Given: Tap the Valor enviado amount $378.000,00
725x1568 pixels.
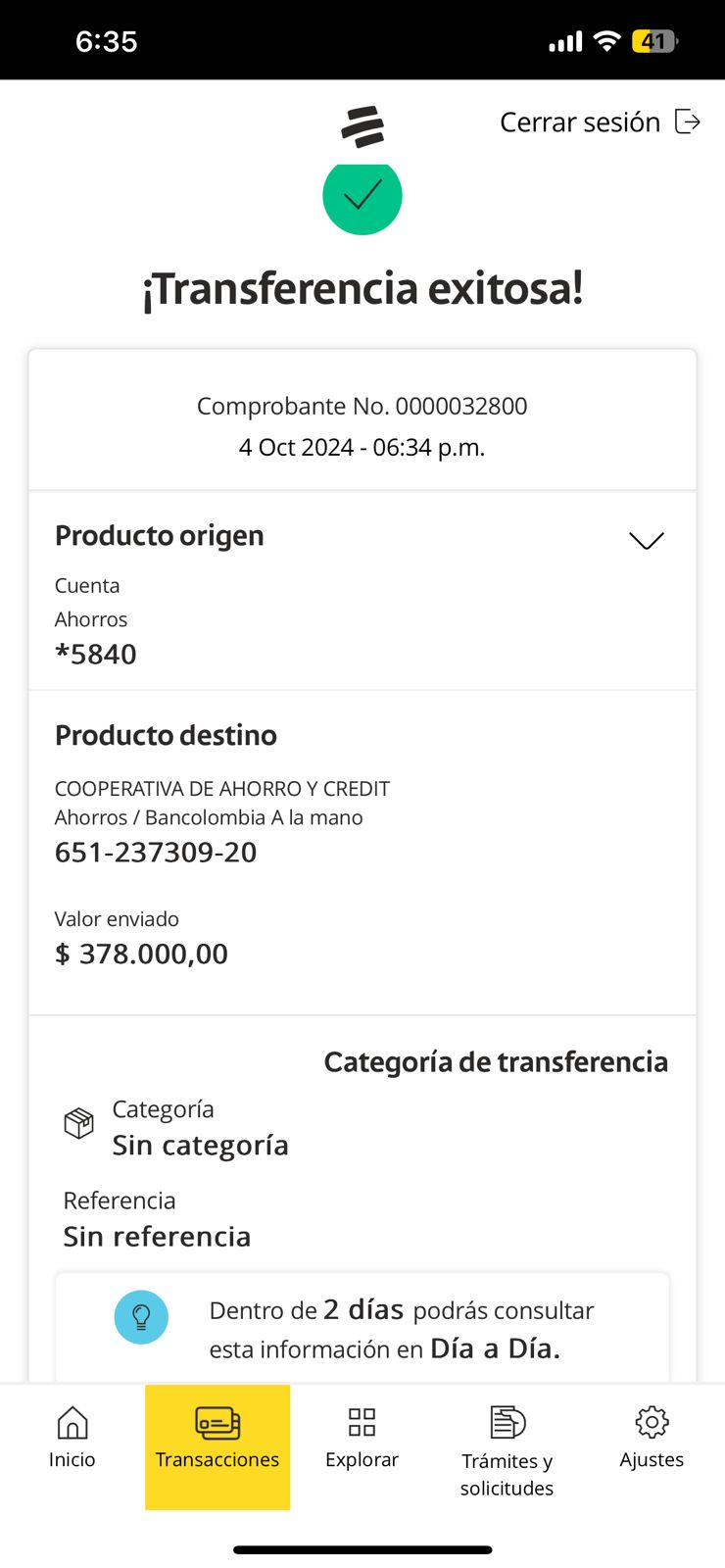Looking at the screenshot, I should (x=141, y=954).
